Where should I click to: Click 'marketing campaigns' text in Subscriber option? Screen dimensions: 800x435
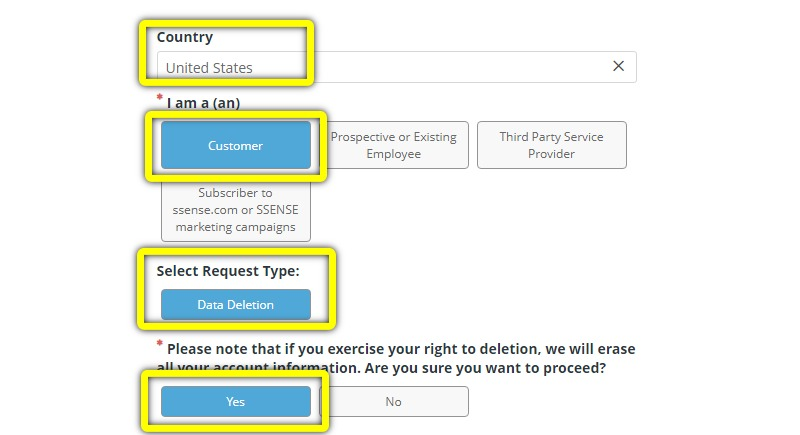coord(236,227)
